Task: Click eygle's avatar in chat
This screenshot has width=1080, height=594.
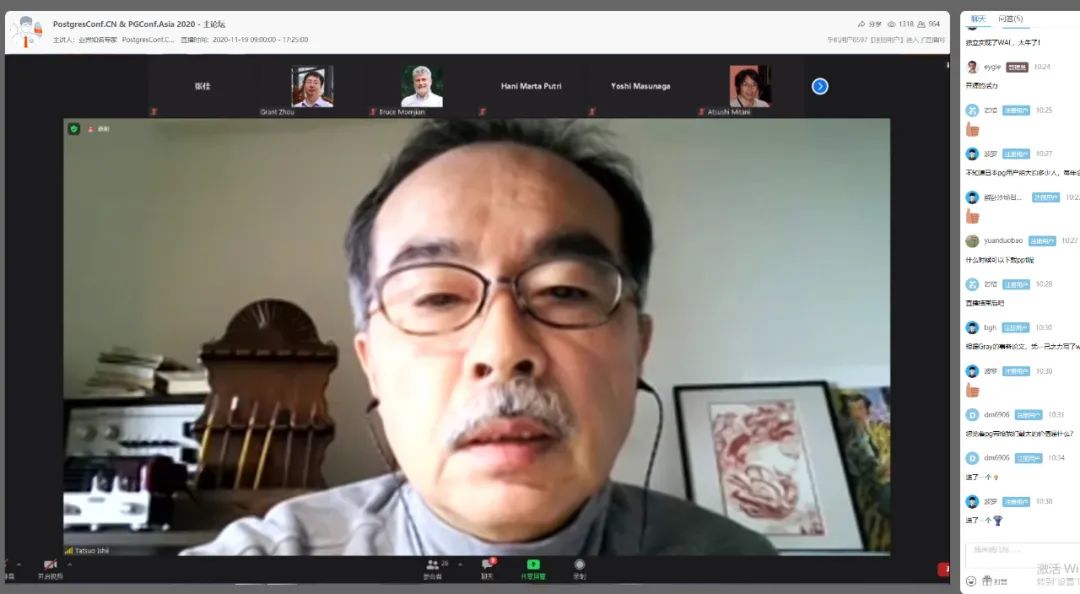Action: click(972, 67)
